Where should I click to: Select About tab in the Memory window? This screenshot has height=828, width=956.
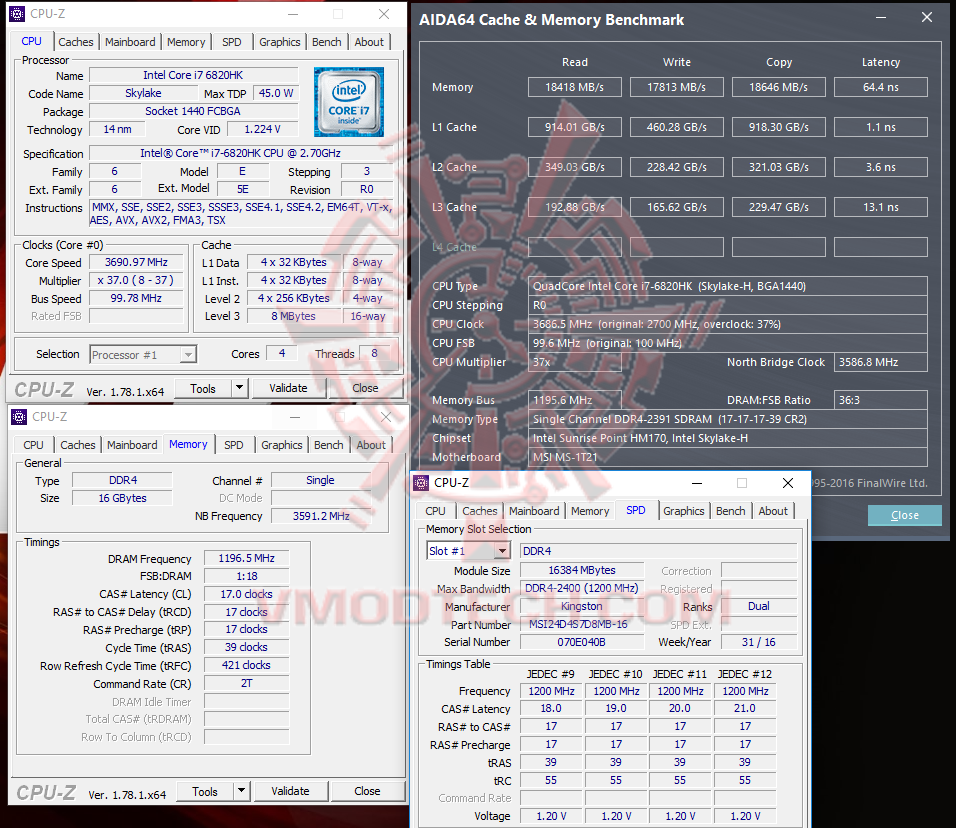371,445
